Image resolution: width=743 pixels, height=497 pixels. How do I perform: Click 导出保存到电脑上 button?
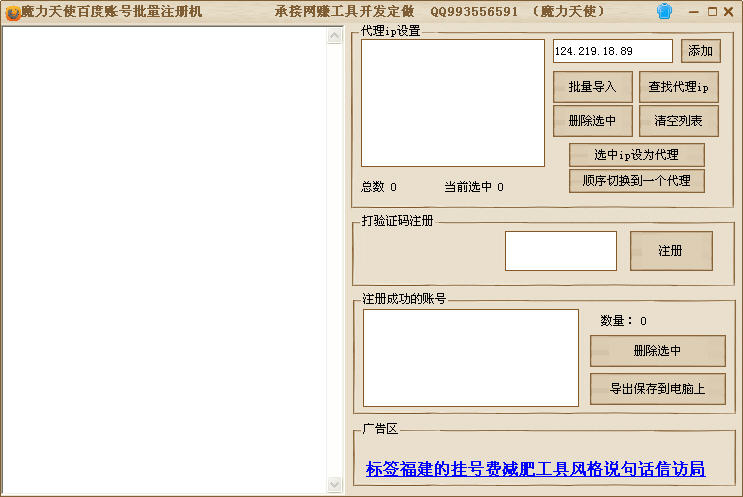[x=657, y=389]
